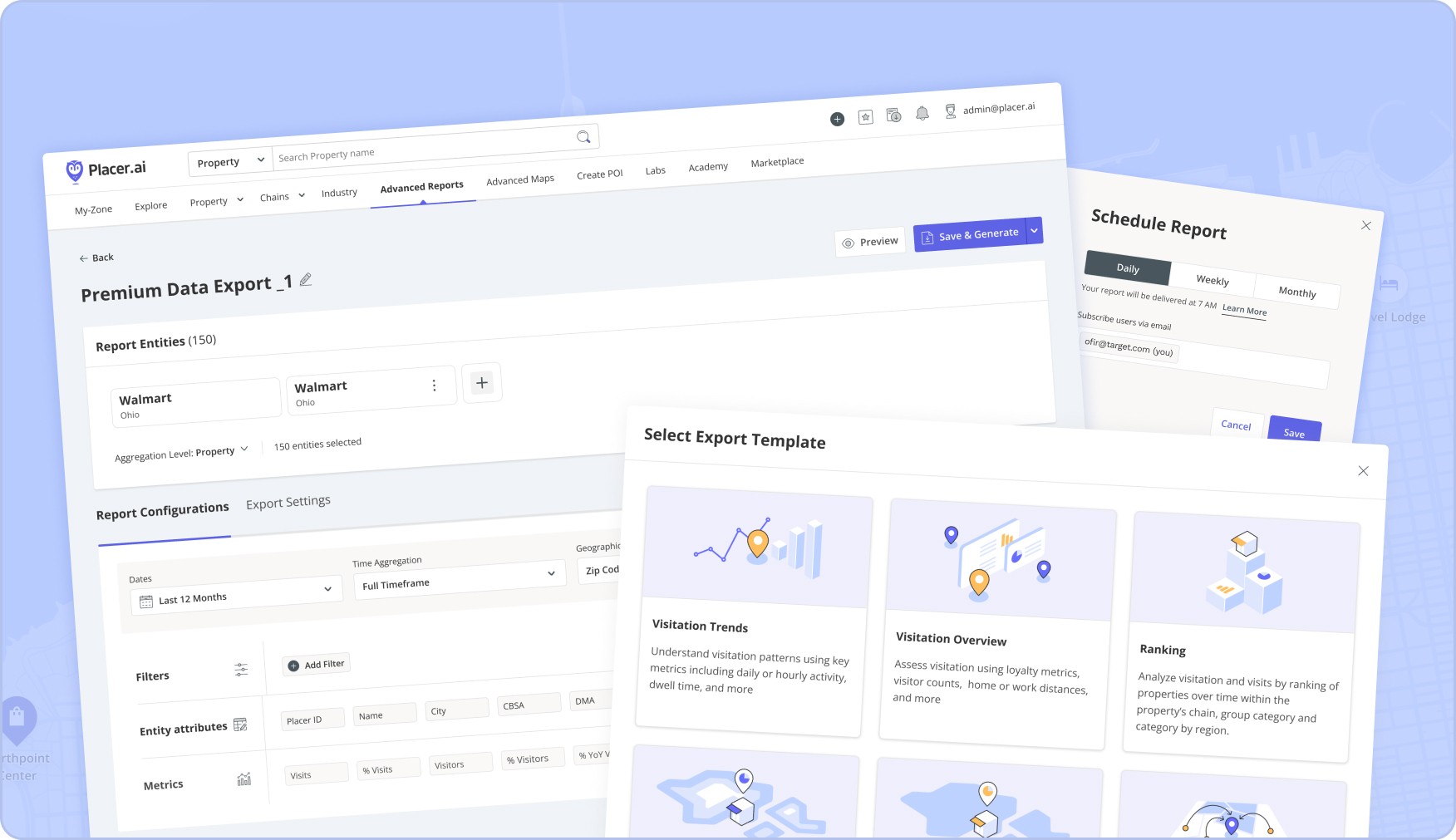Open the Last 12 Months dates dropdown

236,595
